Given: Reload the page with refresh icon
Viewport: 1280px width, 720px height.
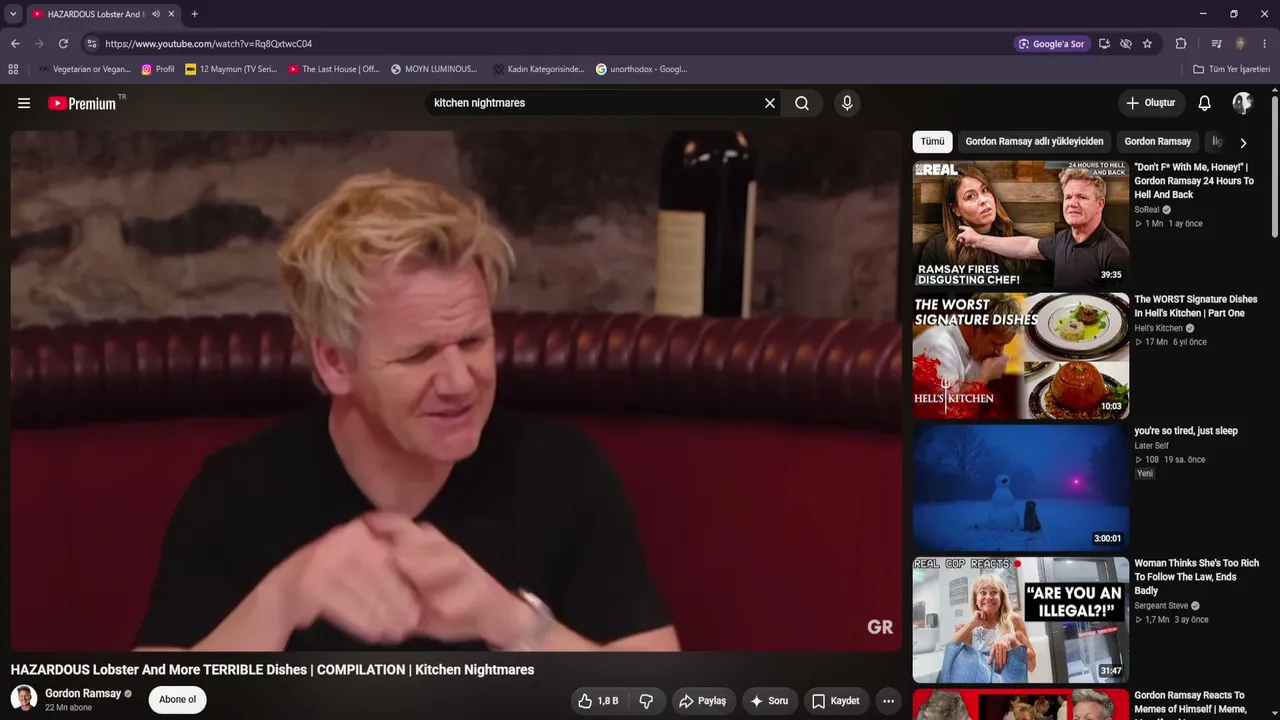Looking at the screenshot, I should (63, 44).
